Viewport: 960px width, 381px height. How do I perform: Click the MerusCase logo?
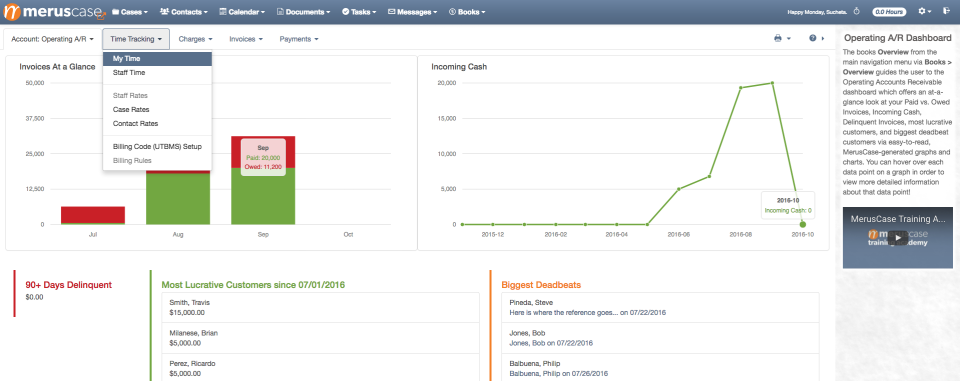(x=54, y=12)
